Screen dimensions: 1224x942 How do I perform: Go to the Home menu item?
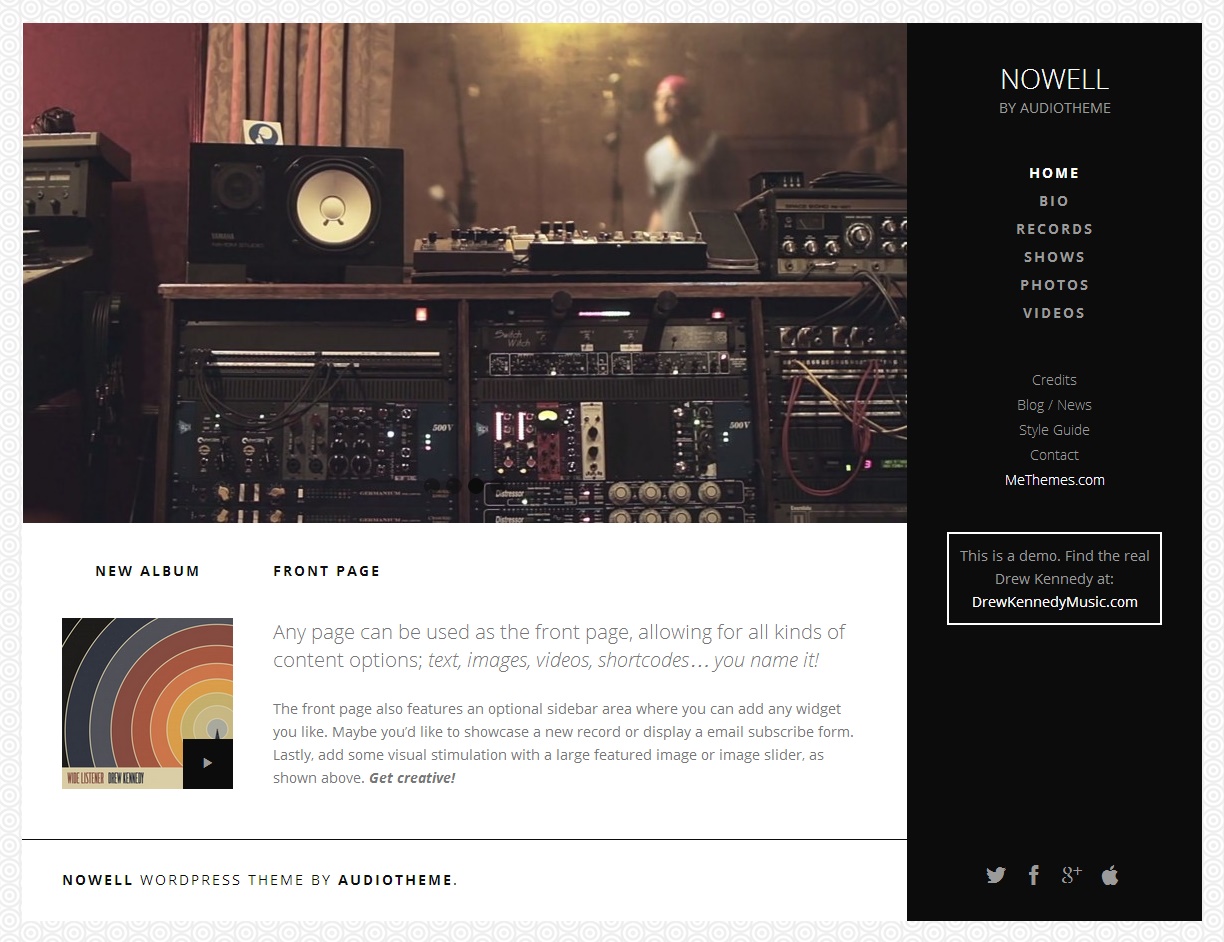coord(1054,173)
